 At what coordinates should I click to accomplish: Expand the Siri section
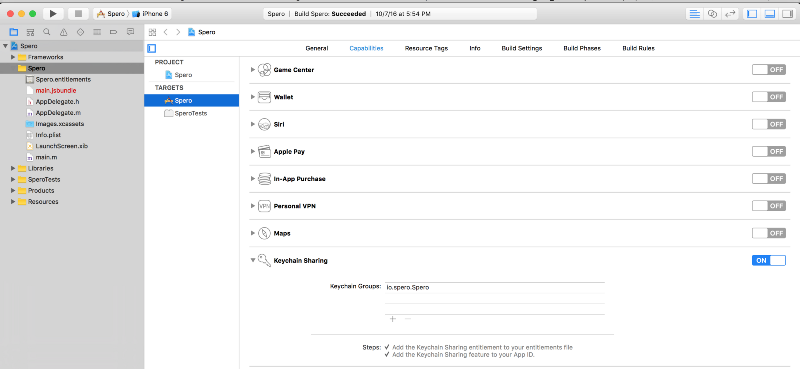(253, 124)
